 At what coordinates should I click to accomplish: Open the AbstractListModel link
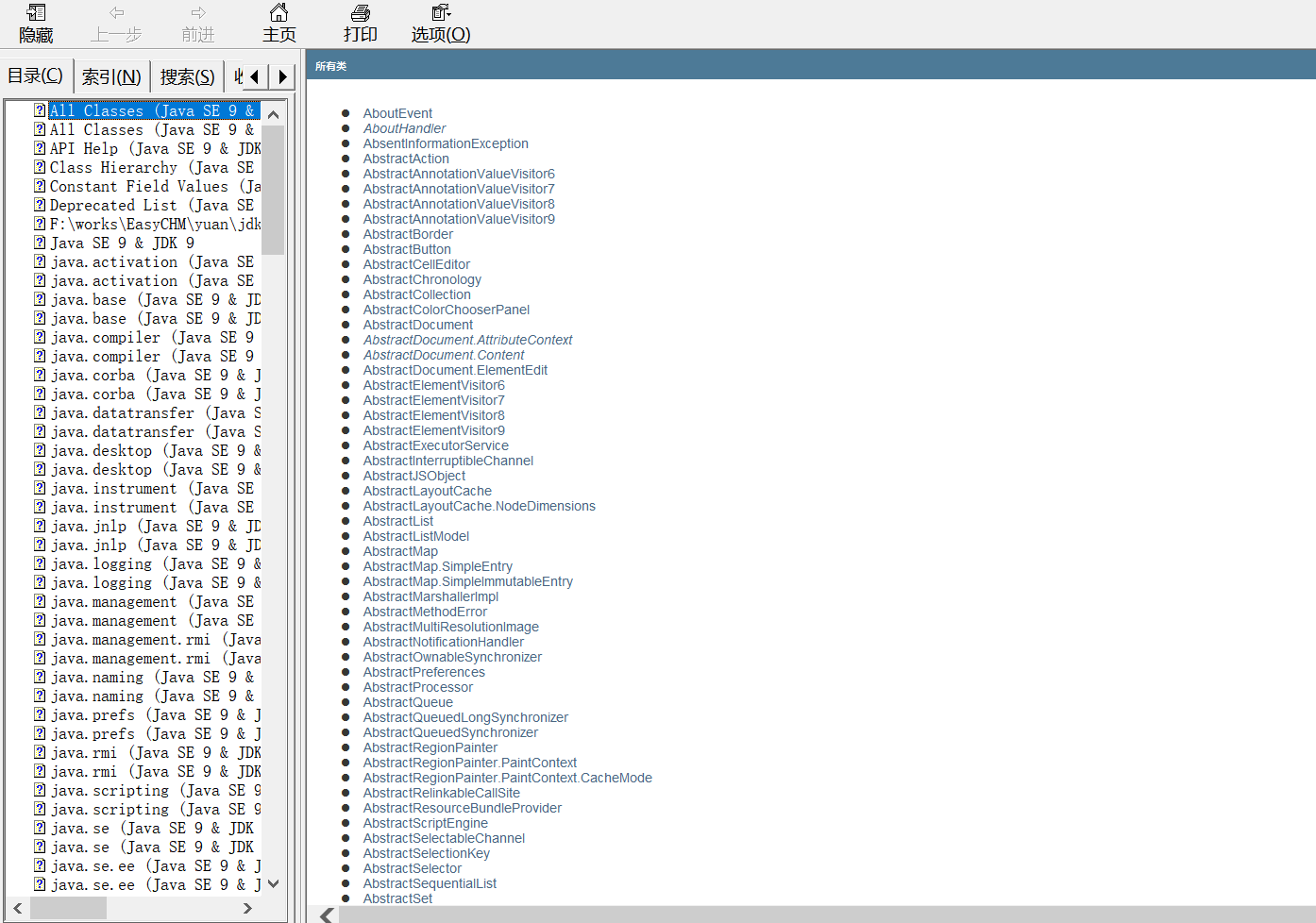(x=415, y=536)
